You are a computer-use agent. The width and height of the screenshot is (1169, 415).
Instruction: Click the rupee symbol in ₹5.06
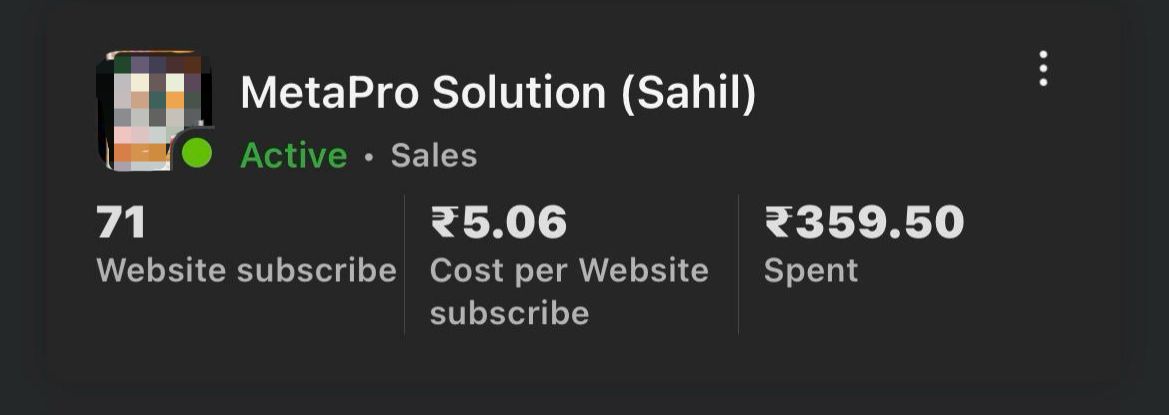(444, 222)
